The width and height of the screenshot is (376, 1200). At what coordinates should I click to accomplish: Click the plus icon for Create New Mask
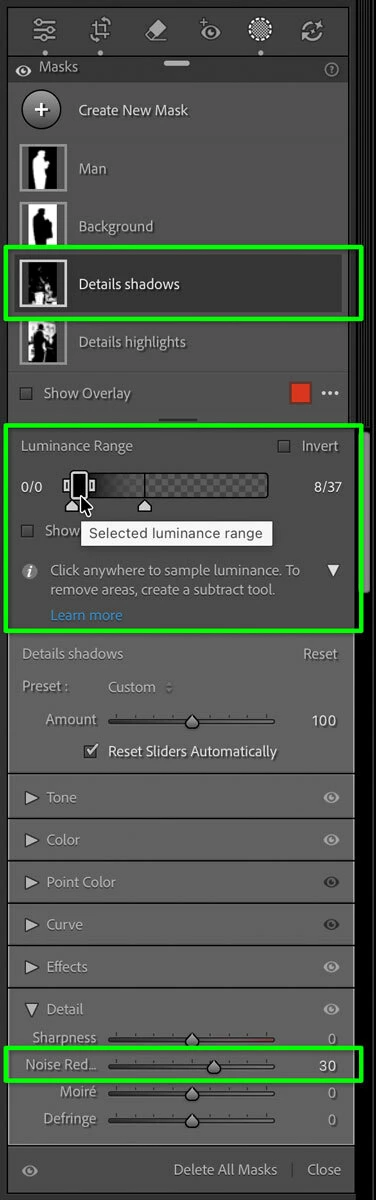pyautogui.click(x=41, y=110)
